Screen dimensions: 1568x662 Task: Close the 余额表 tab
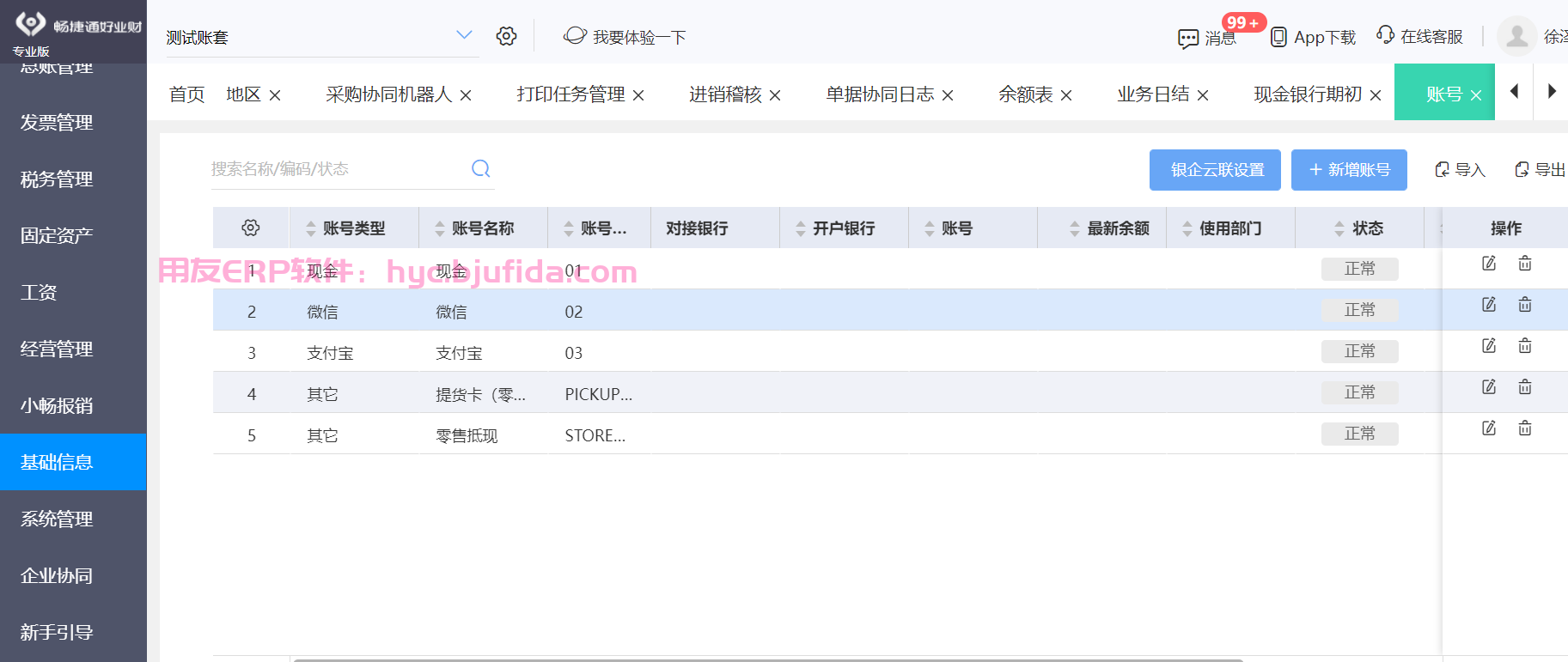coord(1066,95)
